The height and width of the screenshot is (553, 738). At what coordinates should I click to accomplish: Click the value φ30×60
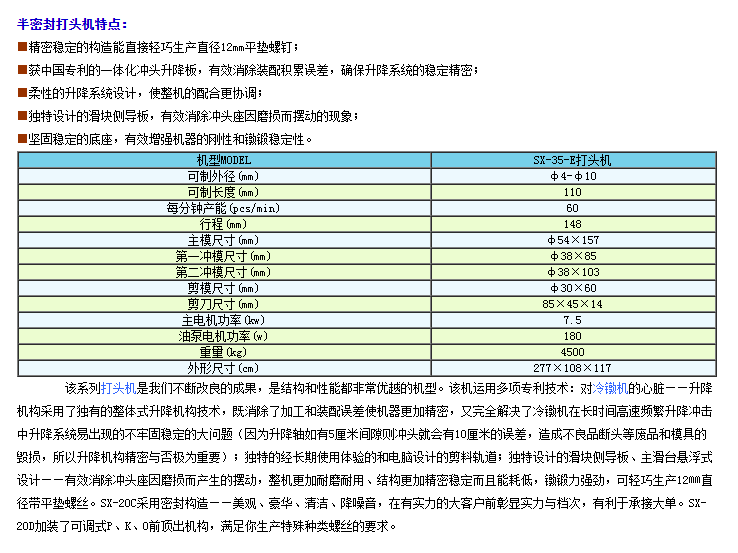[573, 289]
